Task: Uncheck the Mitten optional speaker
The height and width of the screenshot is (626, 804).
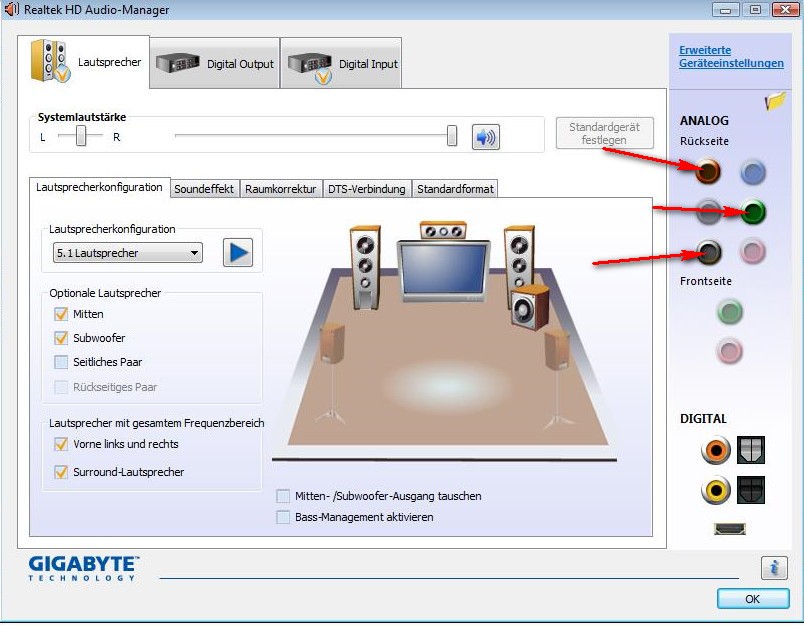Action: click(61, 314)
